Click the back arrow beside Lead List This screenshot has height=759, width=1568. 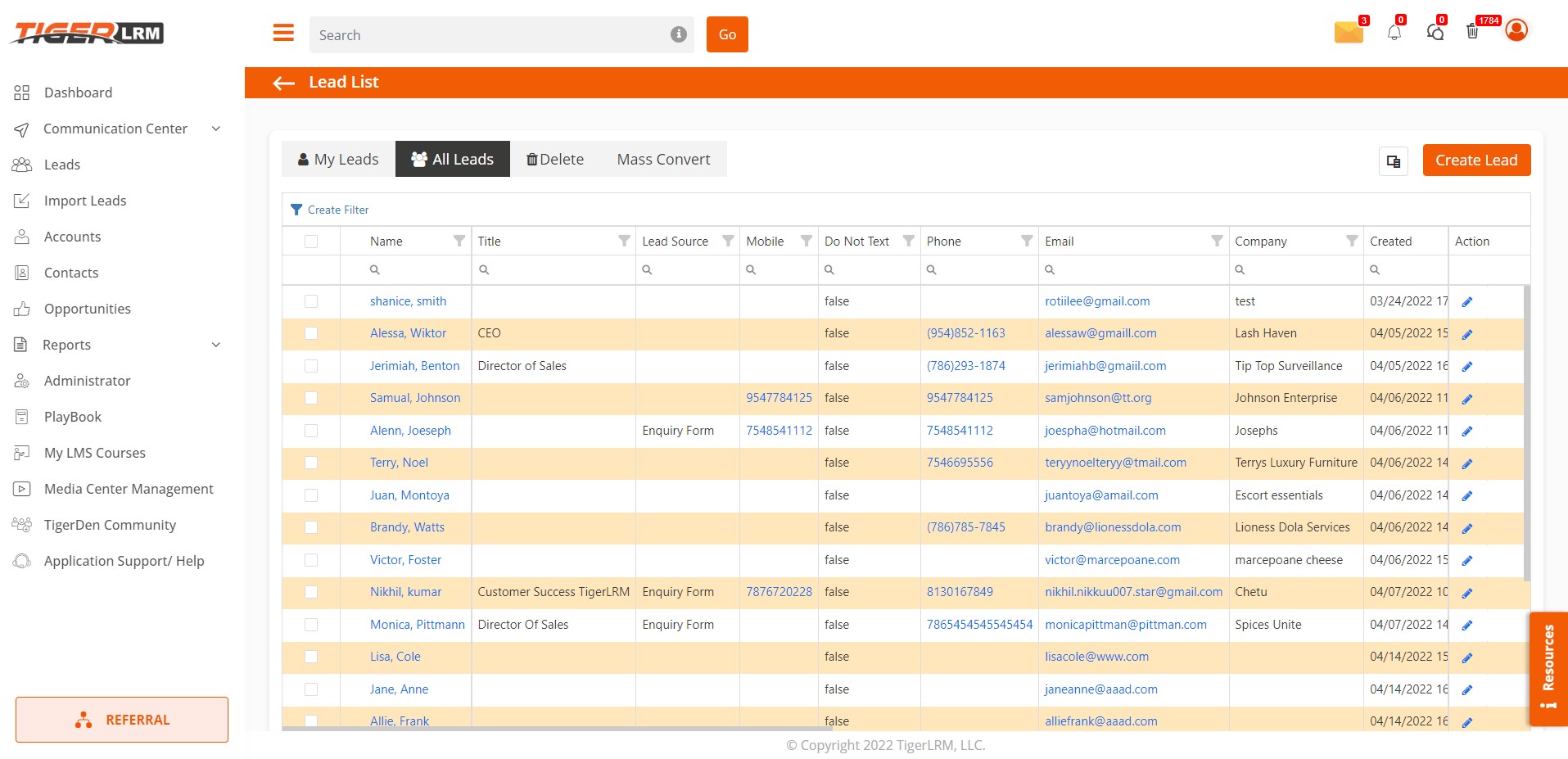(284, 83)
